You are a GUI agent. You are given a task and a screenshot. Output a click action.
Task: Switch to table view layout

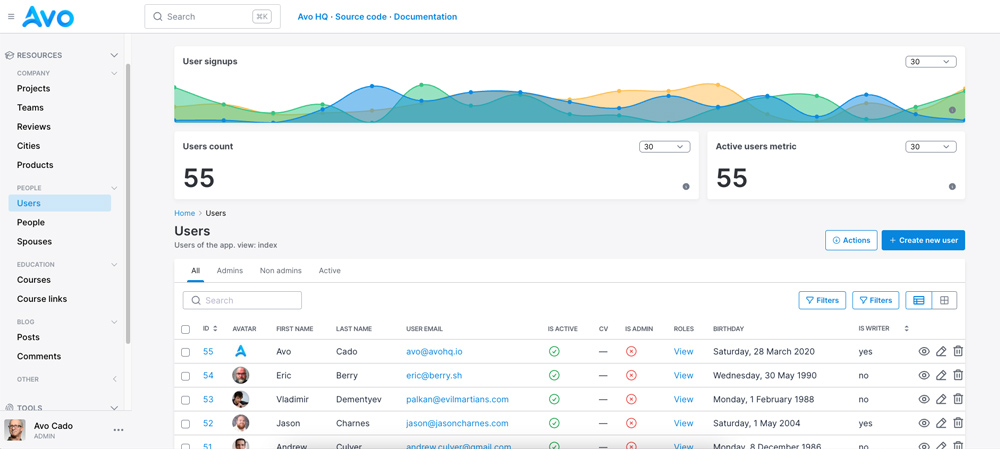918,300
